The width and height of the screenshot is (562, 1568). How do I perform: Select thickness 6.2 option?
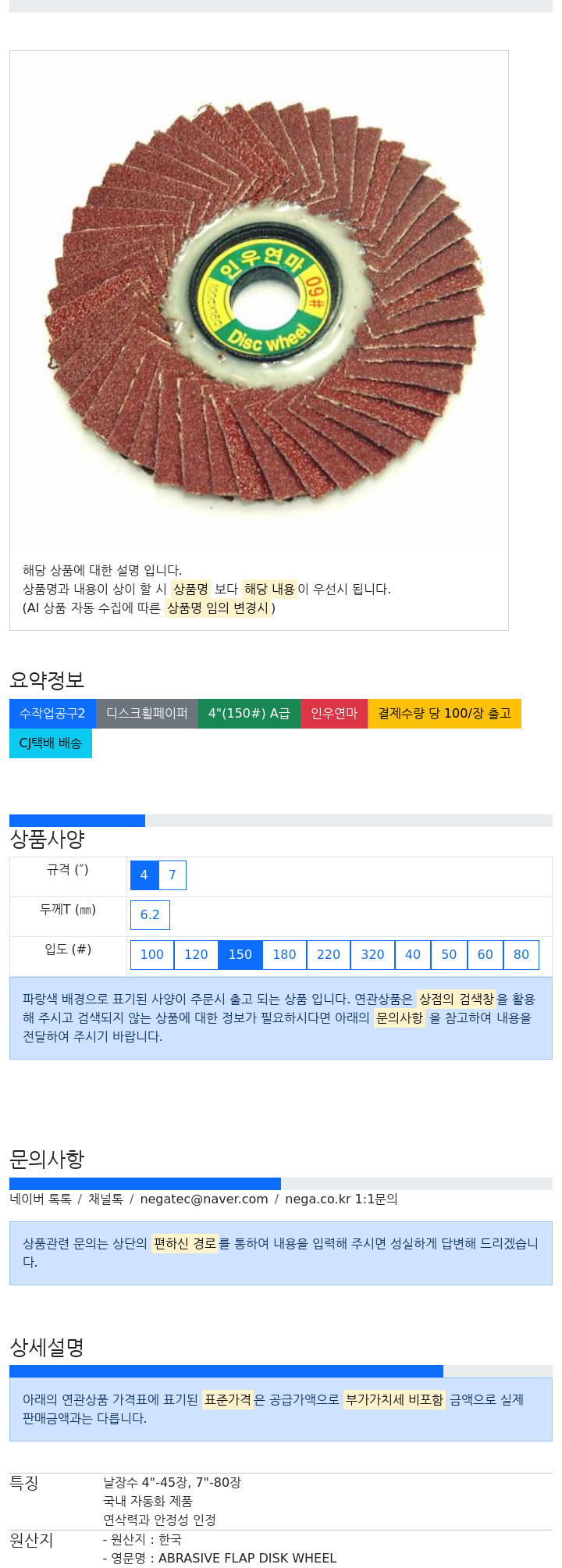coord(150,915)
